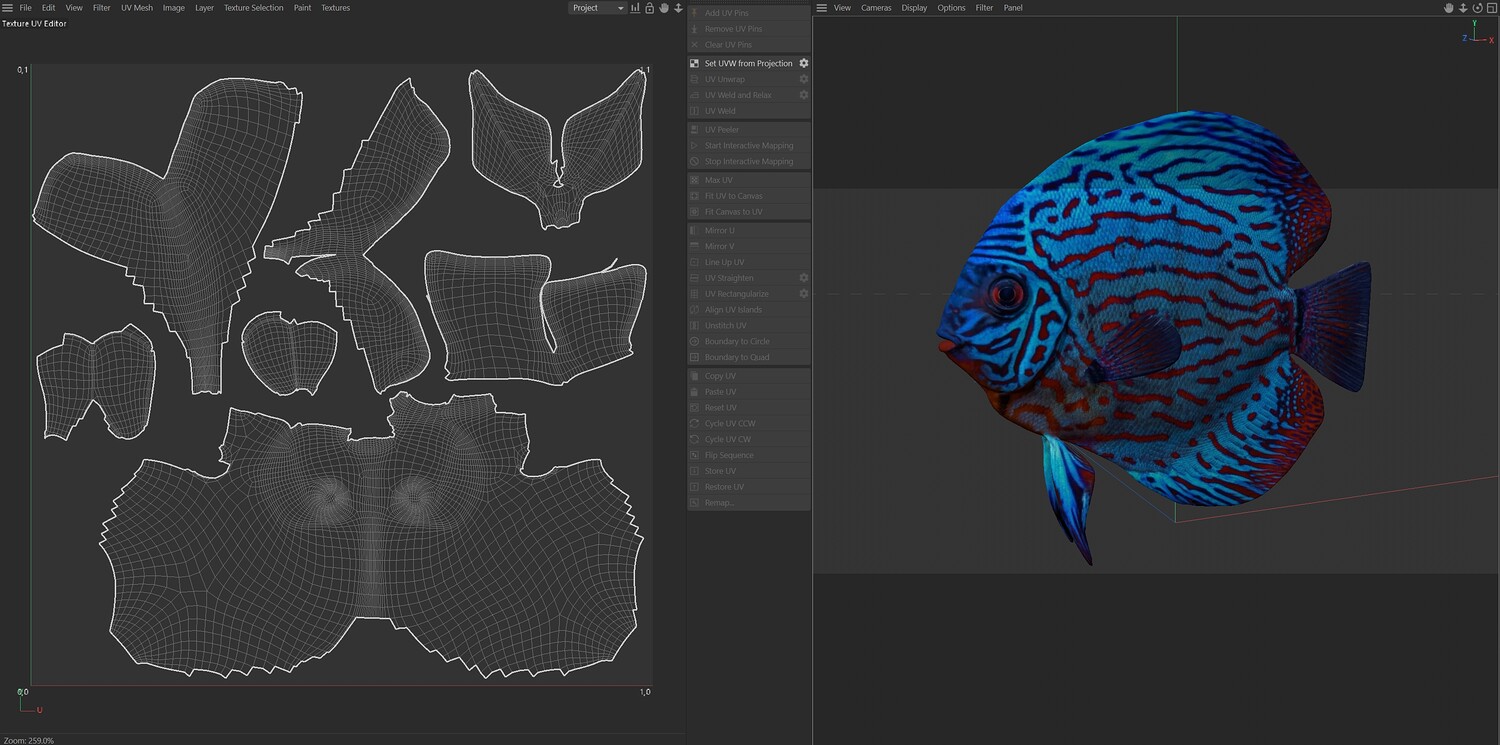Screen dimensions: 1500x745
Task: Click the zoom arrows icon in UV editor
Action: [678, 8]
